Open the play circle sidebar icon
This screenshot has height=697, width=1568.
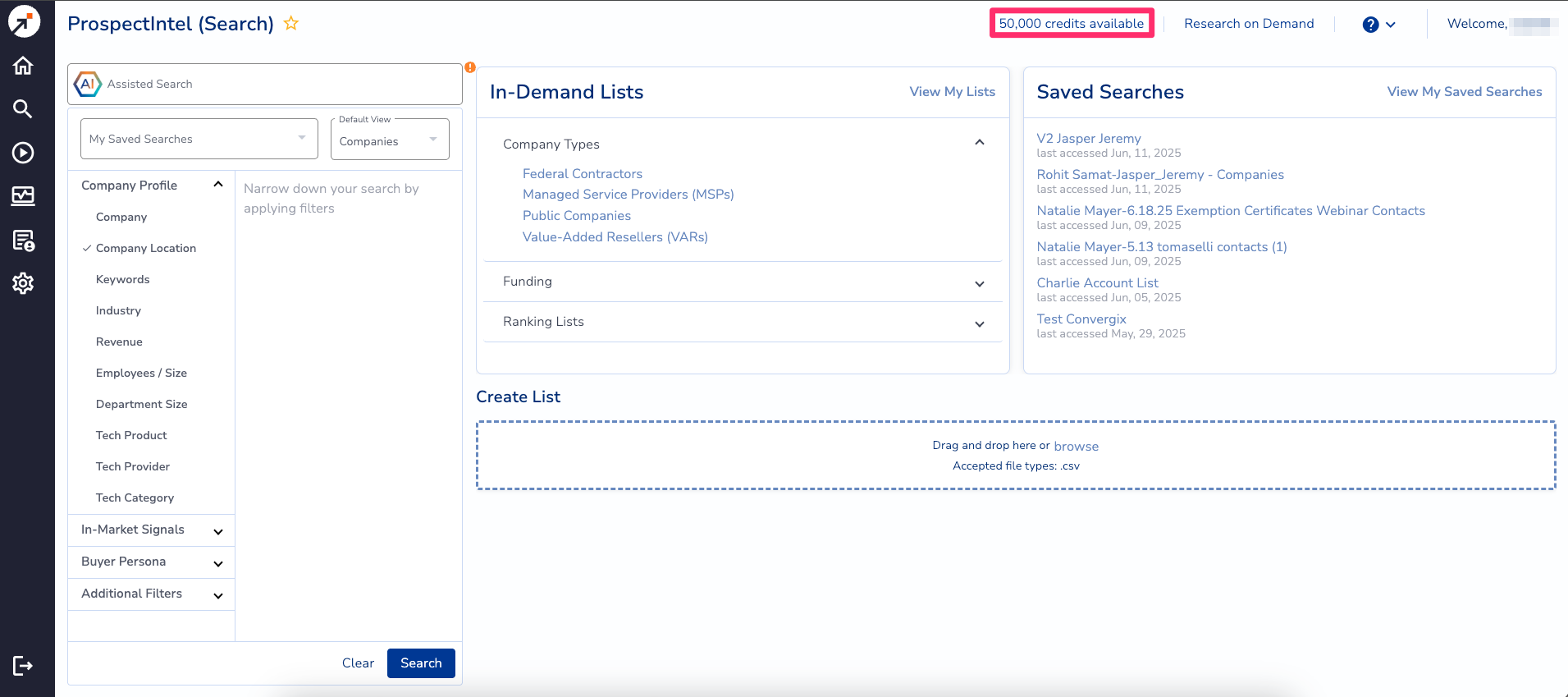23,153
